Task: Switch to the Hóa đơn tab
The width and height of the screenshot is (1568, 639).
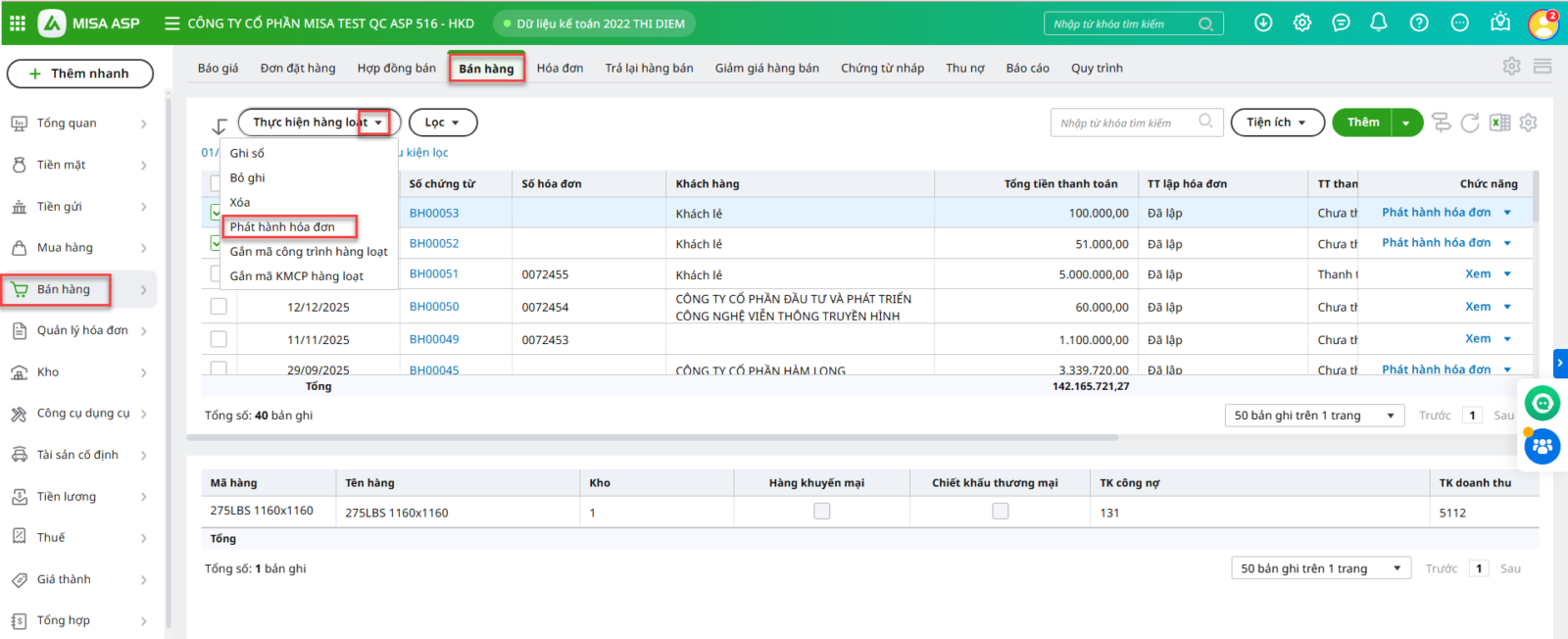Action: (560, 69)
